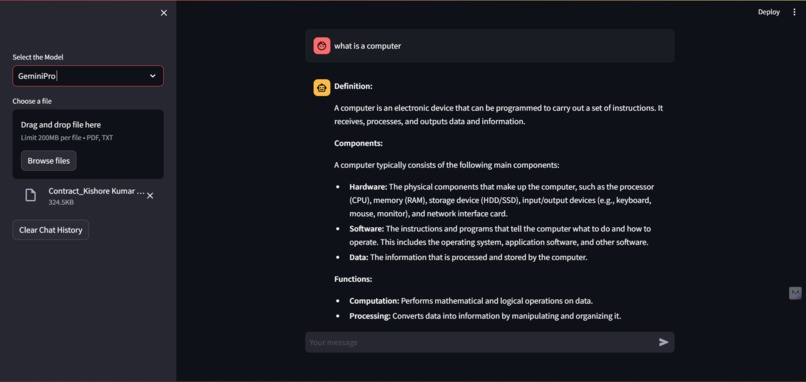806x382 pixels.
Task: Open the three-dot main menu
Action: coord(794,12)
